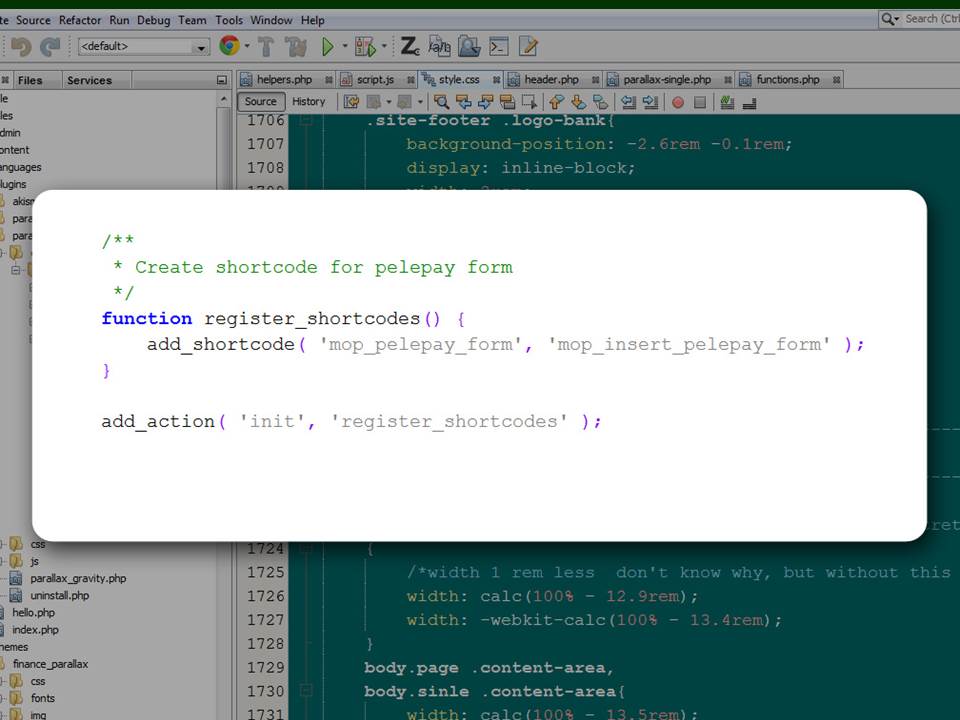Viewport: 960px width, 720px height.
Task: Shift line right in editor
Action: coord(650,102)
